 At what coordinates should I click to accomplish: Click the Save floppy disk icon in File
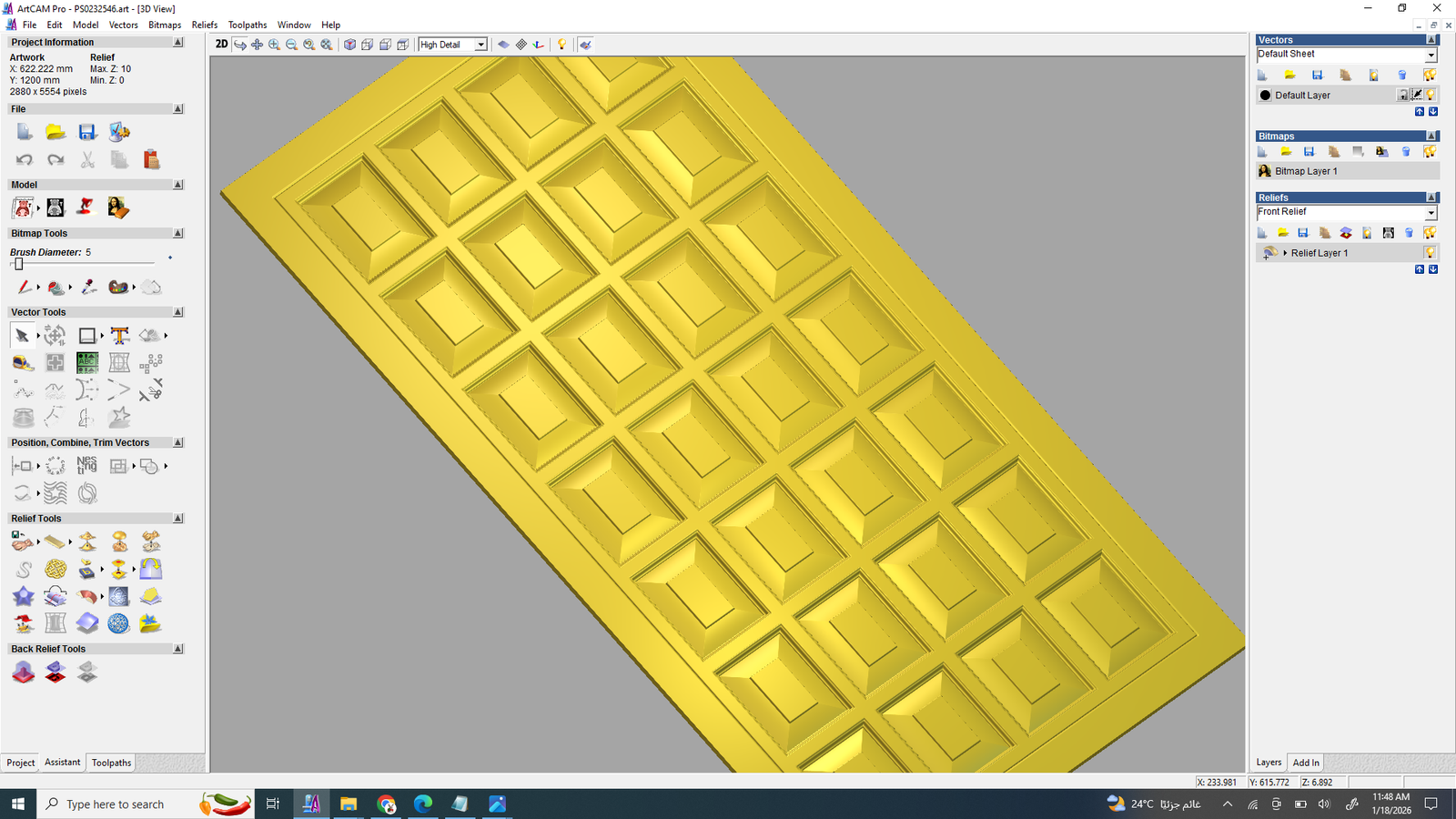point(87,133)
